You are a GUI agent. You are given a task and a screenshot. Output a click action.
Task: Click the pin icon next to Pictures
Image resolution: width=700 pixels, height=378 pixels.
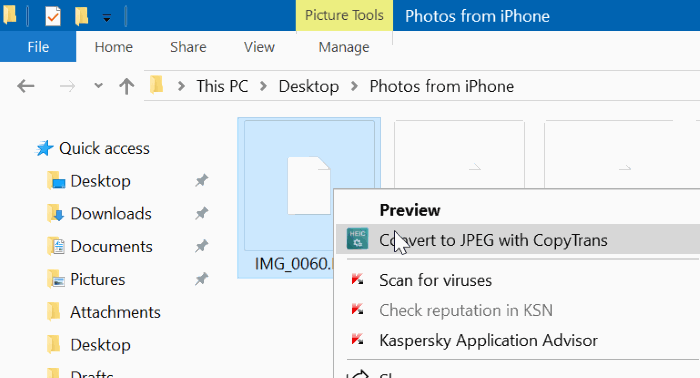pos(201,279)
